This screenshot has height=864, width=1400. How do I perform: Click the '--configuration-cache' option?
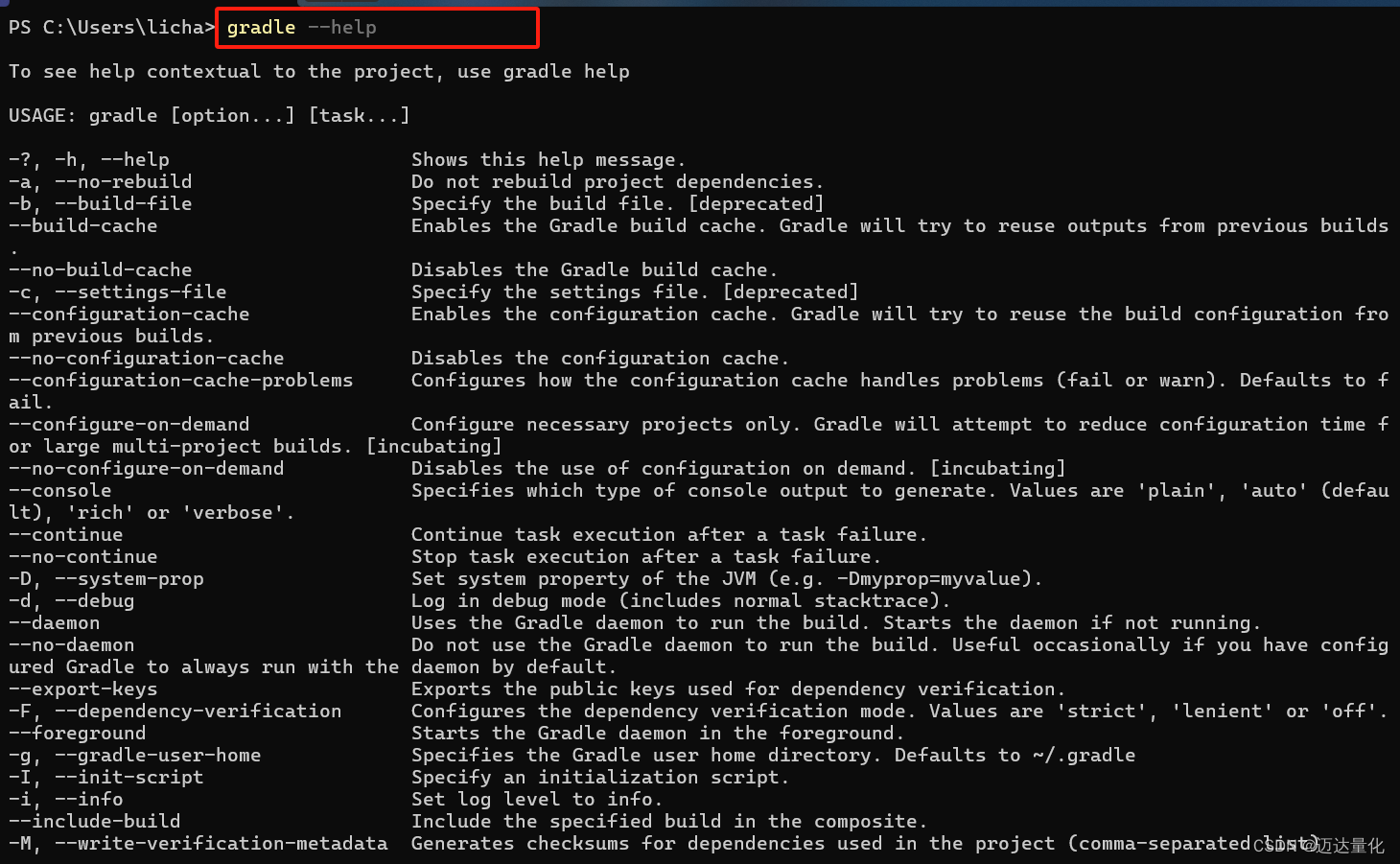(129, 315)
